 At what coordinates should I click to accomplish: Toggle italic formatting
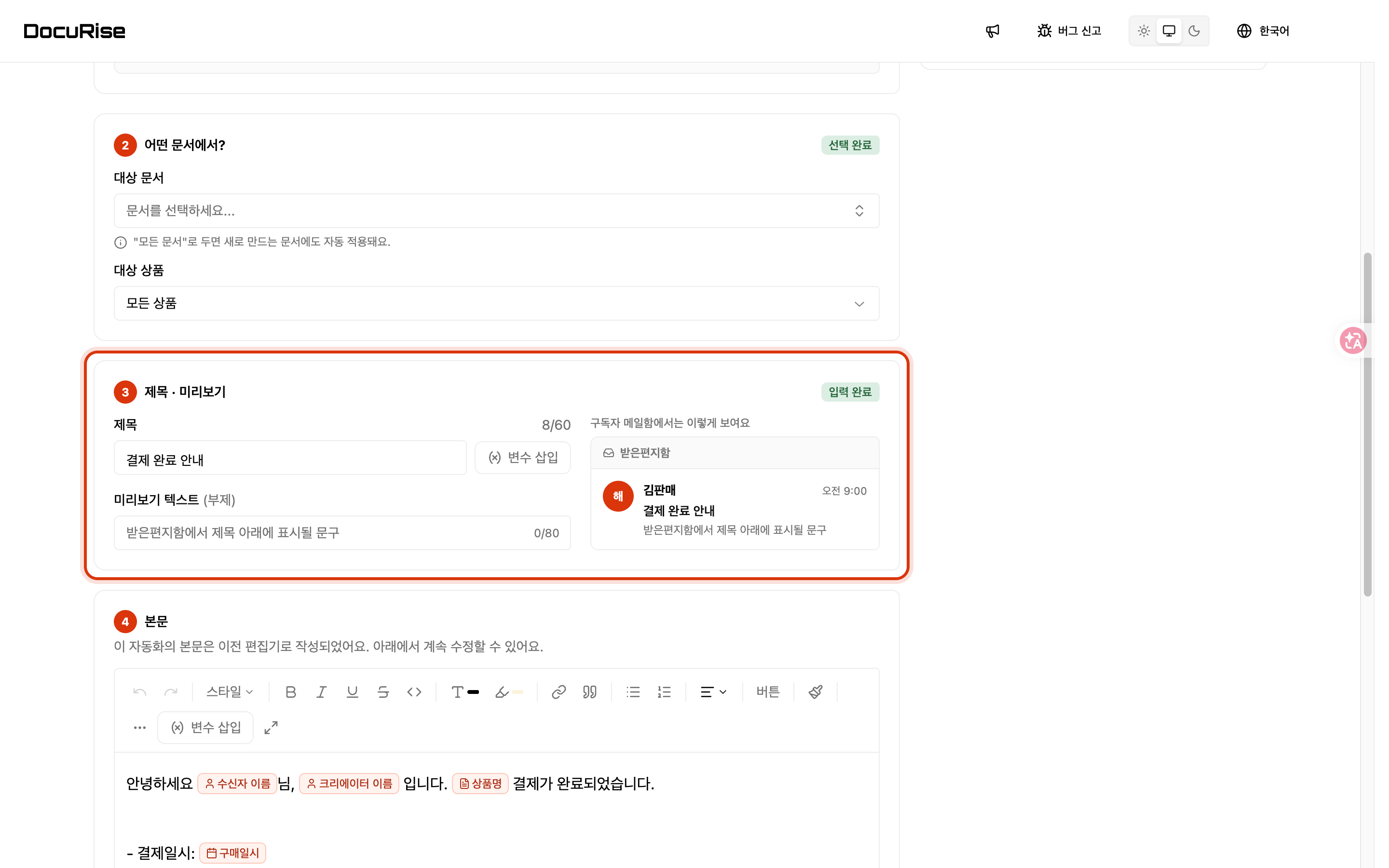(321, 692)
